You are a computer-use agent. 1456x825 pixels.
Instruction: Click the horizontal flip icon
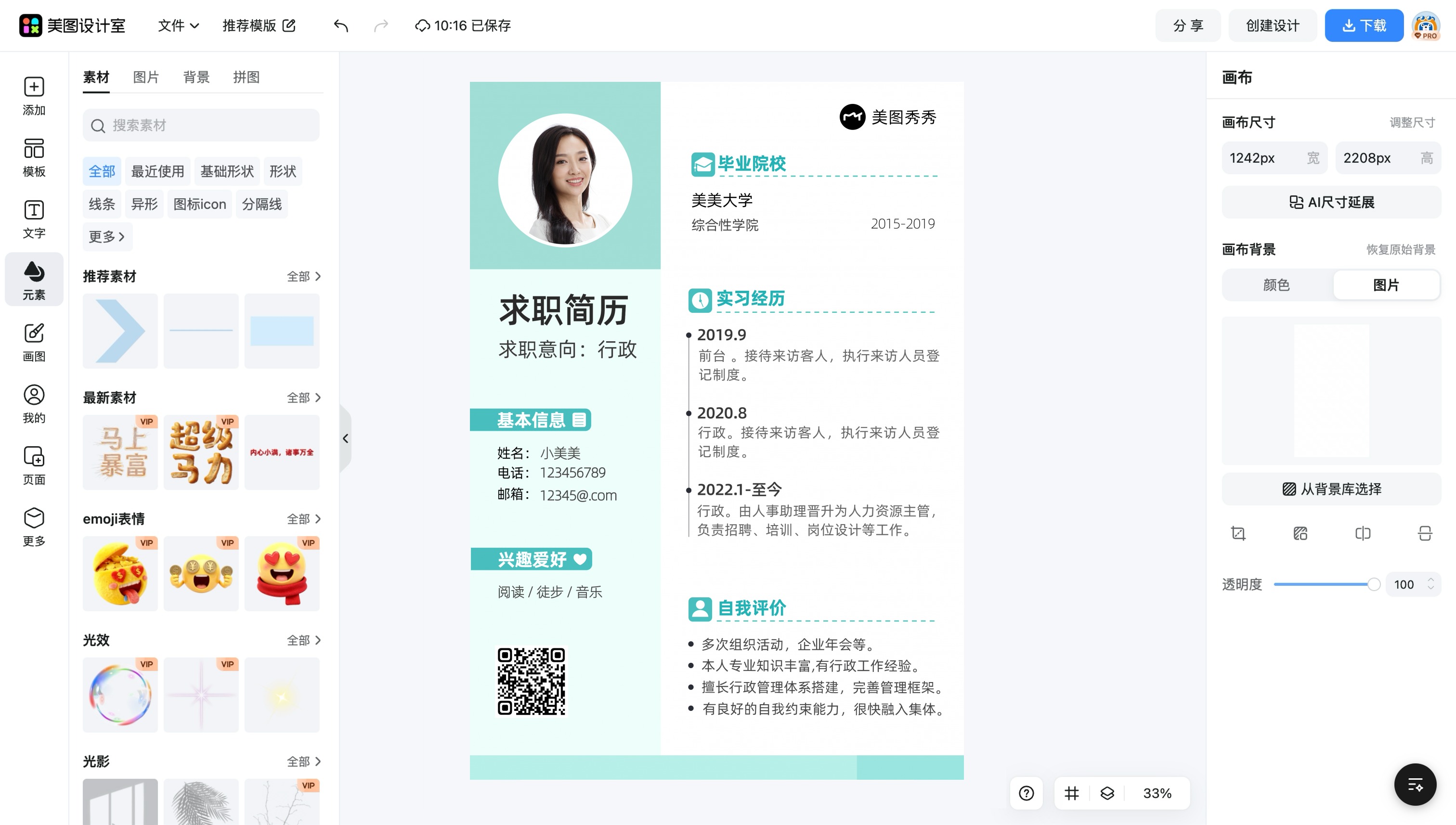coord(1363,533)
